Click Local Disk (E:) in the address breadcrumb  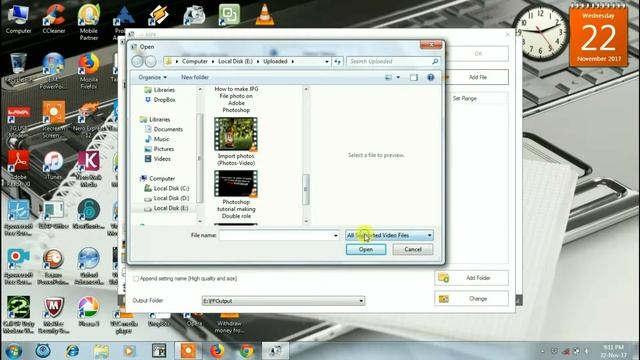(x=235, y=61)
